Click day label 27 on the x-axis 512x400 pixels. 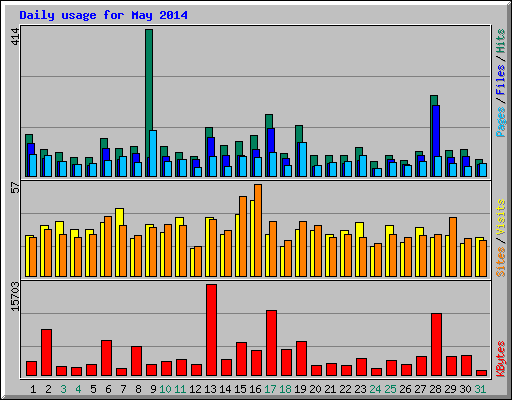click(420, 389)
